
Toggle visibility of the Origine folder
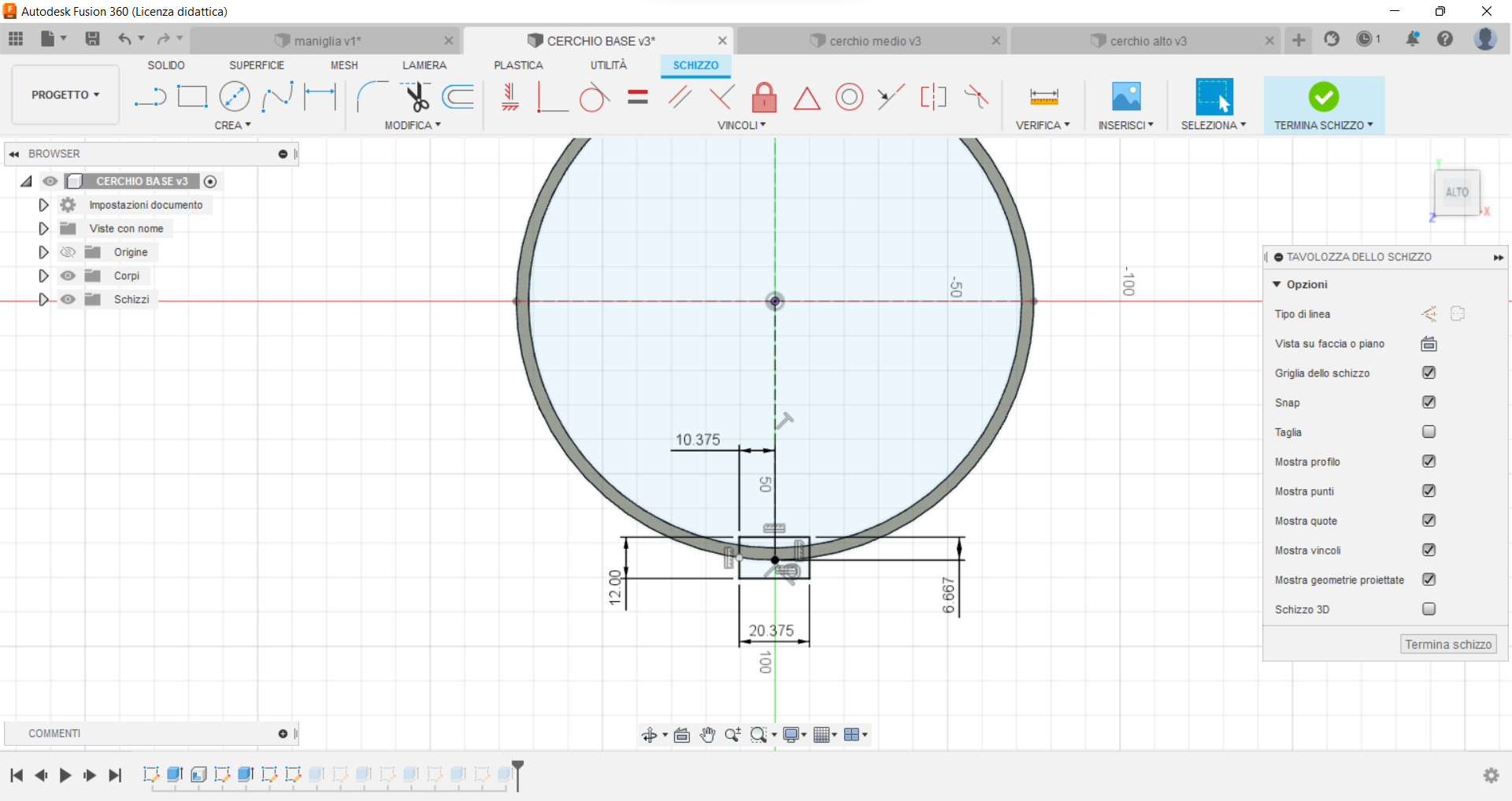tap(68, 252)
